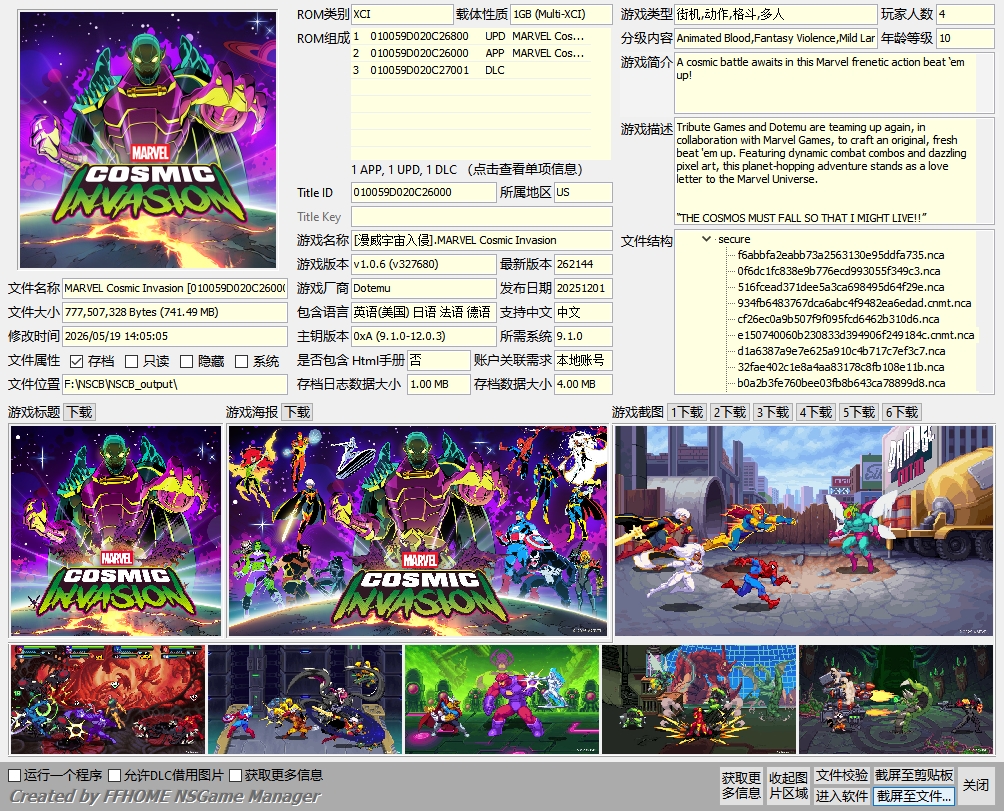Enable the 运行一个程序 checkbox
1004x811 pixels.
(x=15, y=775)
